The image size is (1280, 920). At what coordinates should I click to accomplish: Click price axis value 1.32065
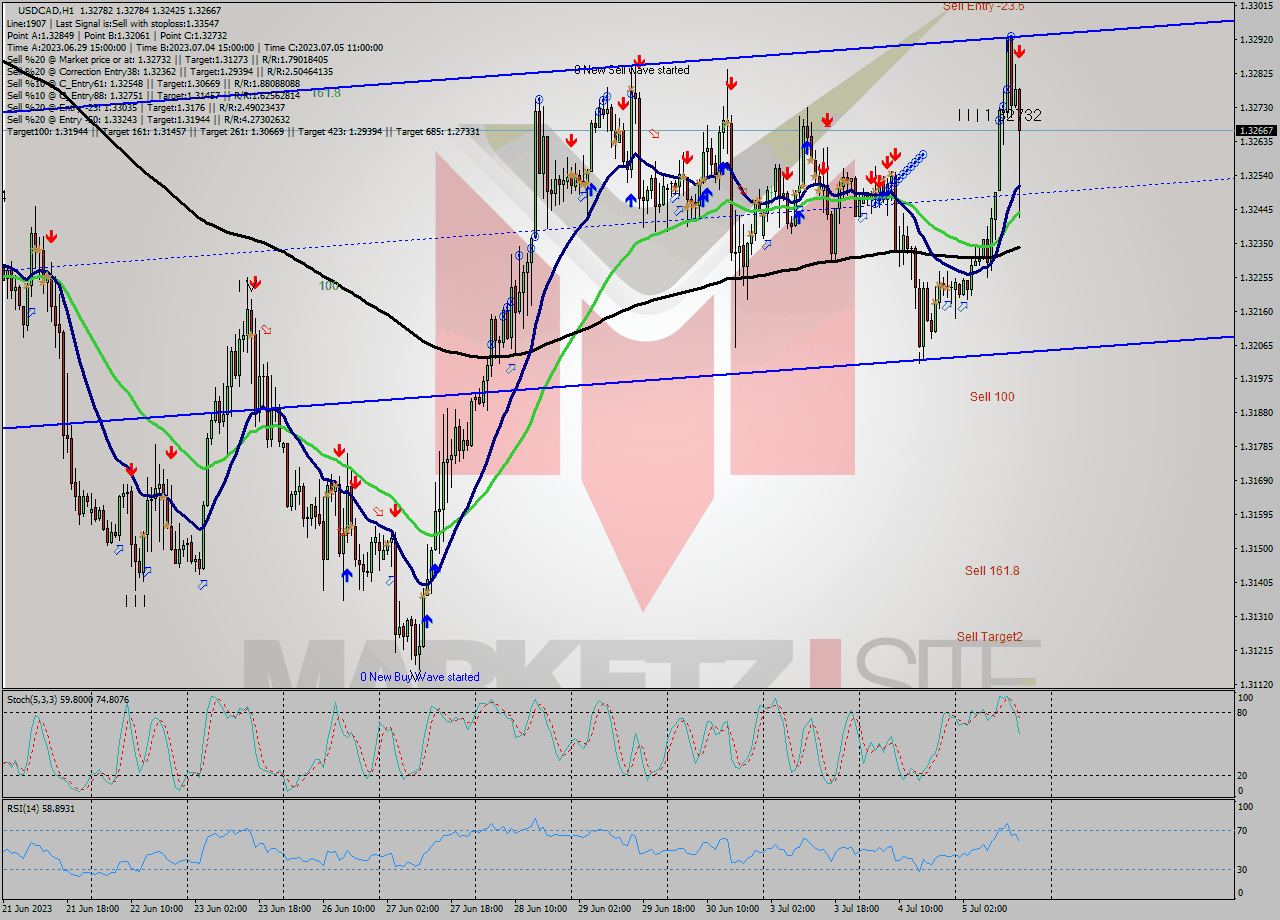click(x=1256, y=346)
